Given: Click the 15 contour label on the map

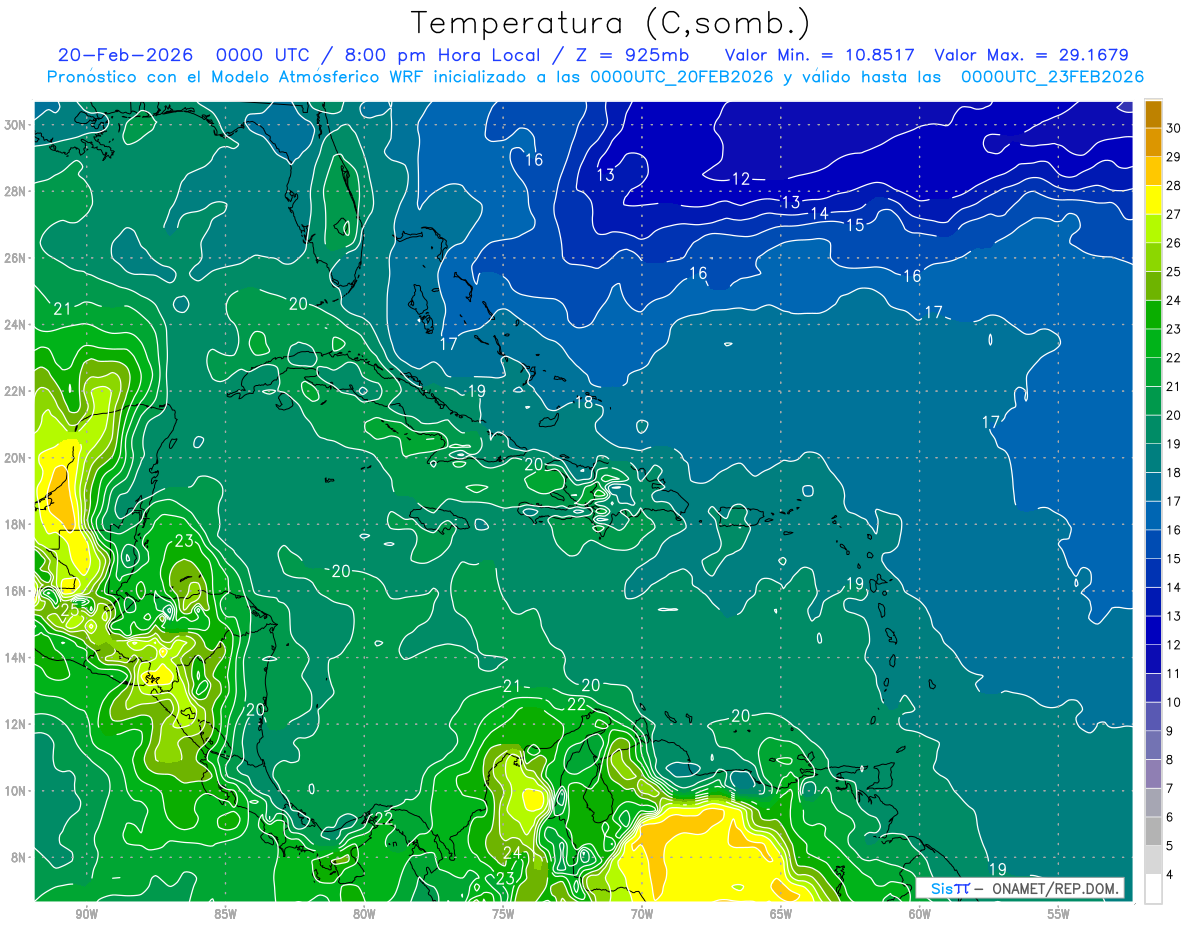Looking at the screenshot, I should coord(855,226).
